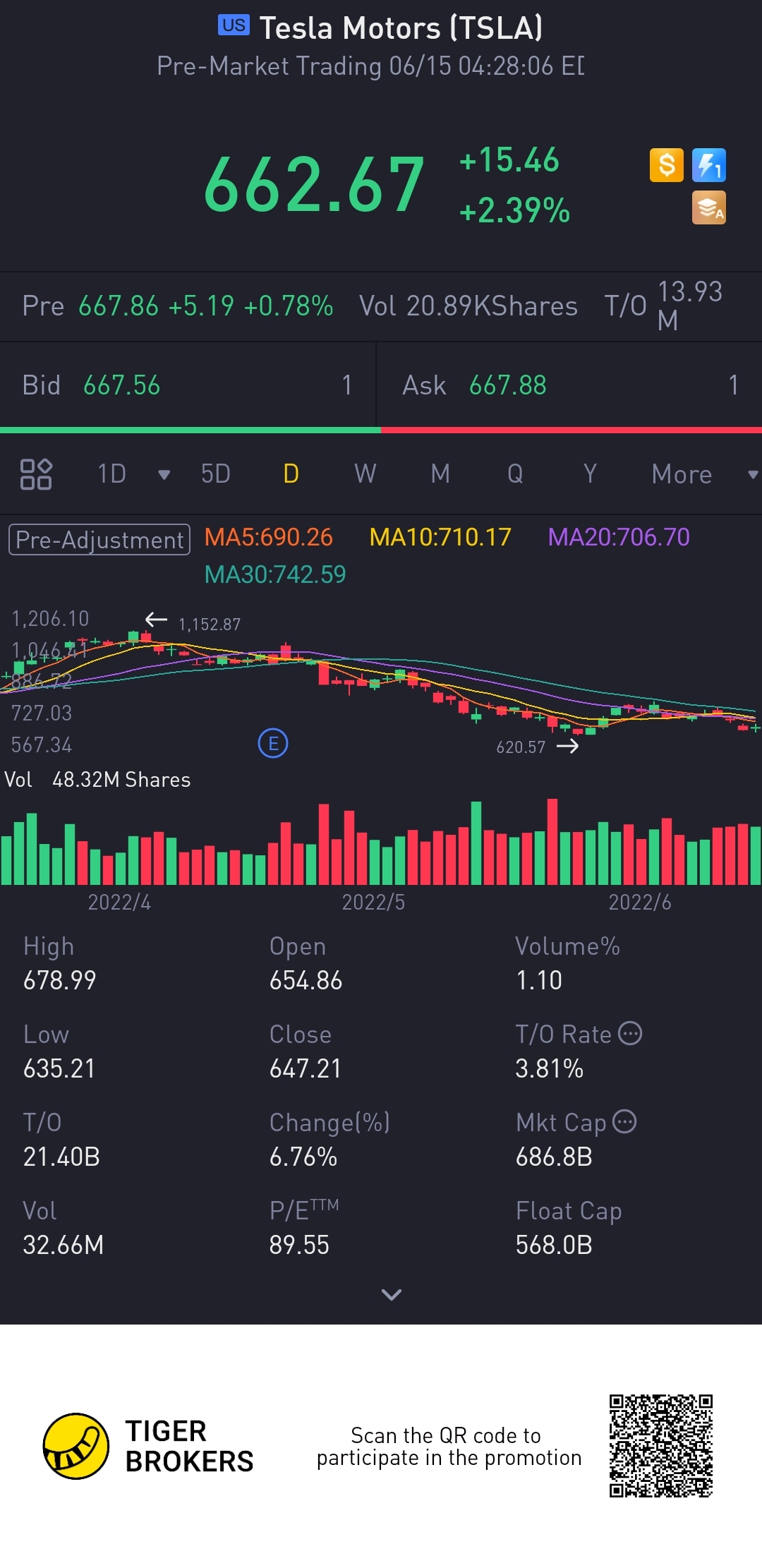Tap the Close value 647.21
Image resolution: width=762 pixels, height=1568 pixels.
point(306,1068)
